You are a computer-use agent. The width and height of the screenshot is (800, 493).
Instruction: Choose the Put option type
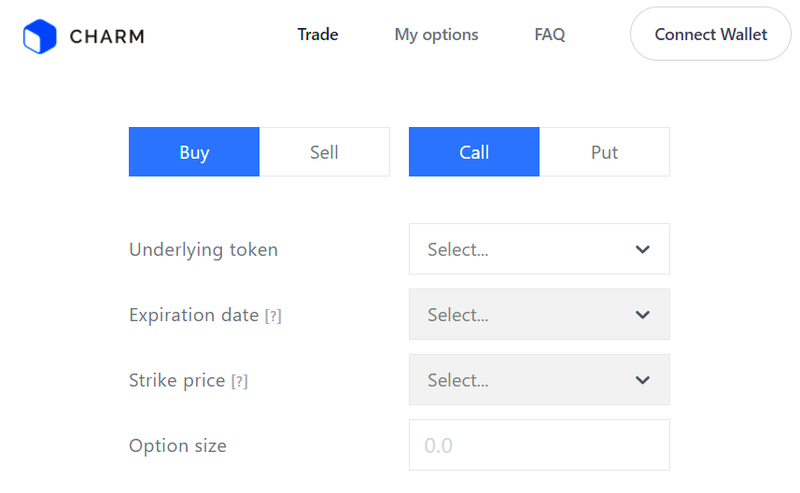[604, 152]
